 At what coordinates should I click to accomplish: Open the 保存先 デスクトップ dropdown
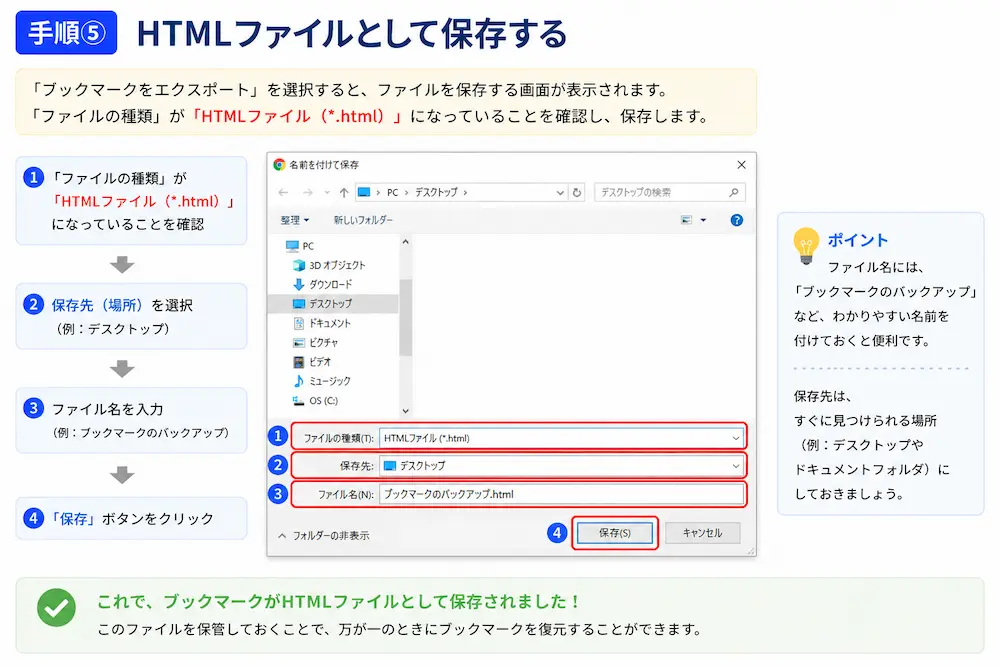coord(561,466)
